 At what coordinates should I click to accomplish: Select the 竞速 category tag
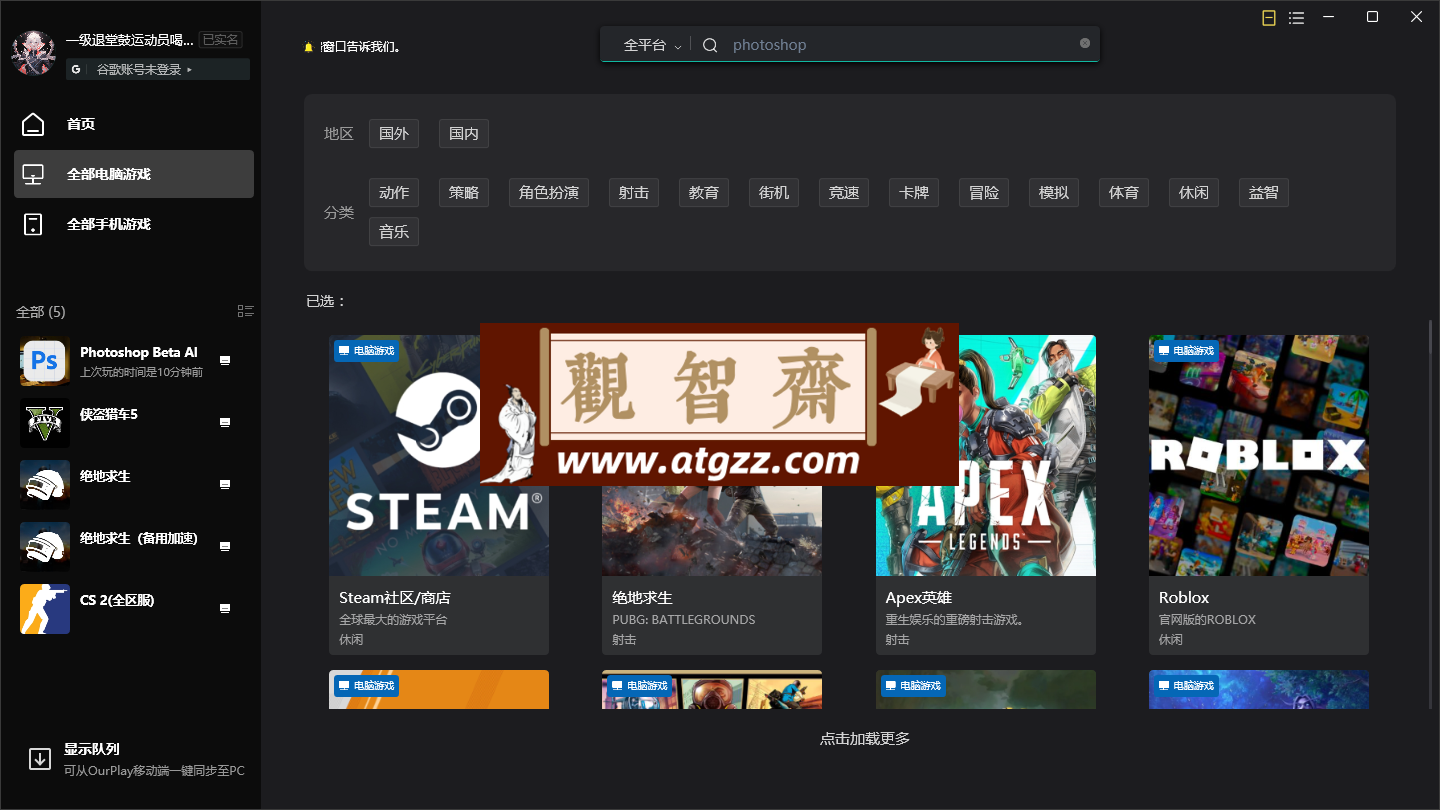point(844,192)
